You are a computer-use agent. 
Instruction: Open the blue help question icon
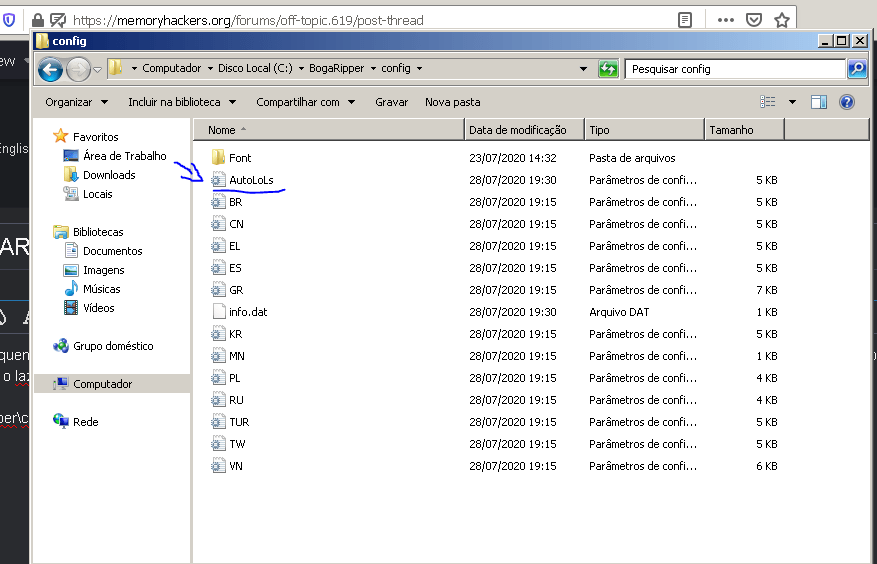pos(847,102)
